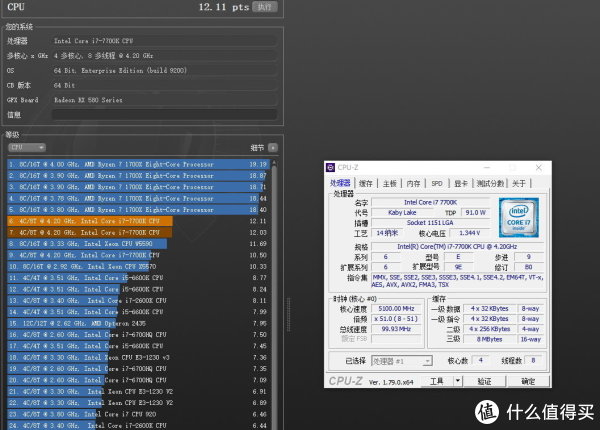Click the CPU-Z OK (确定) button

(528, 381)
